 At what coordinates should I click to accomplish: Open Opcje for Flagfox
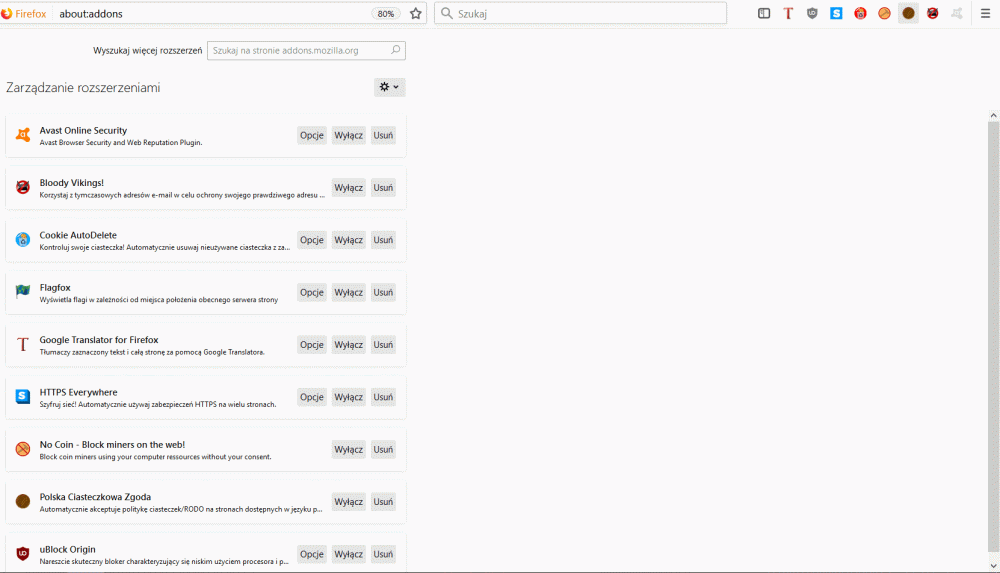point(312,292)
